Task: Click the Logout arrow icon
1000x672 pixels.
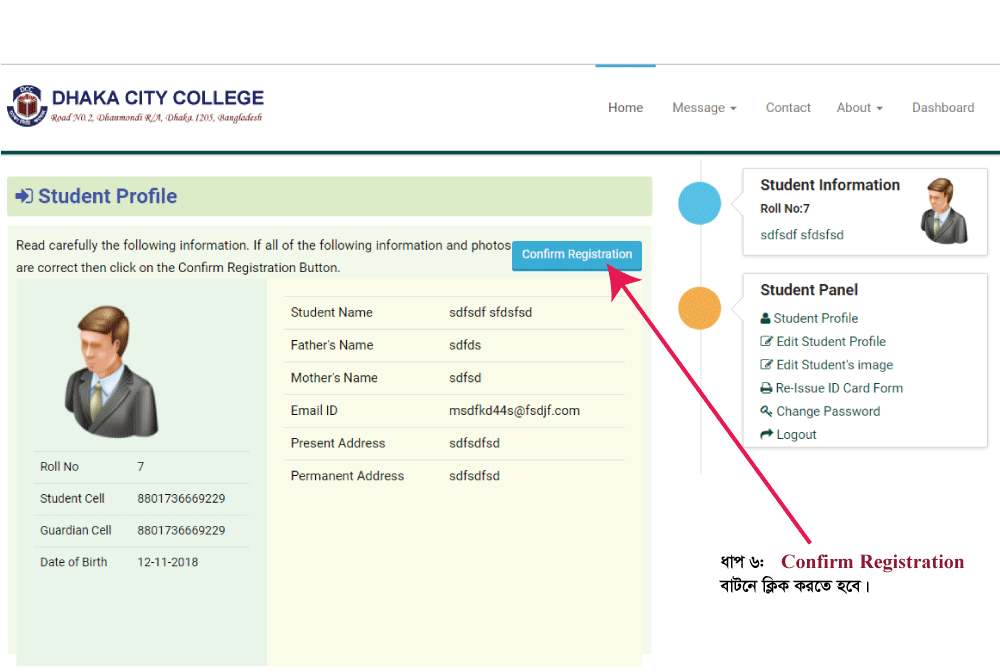Action: click(x=767, y=435)
